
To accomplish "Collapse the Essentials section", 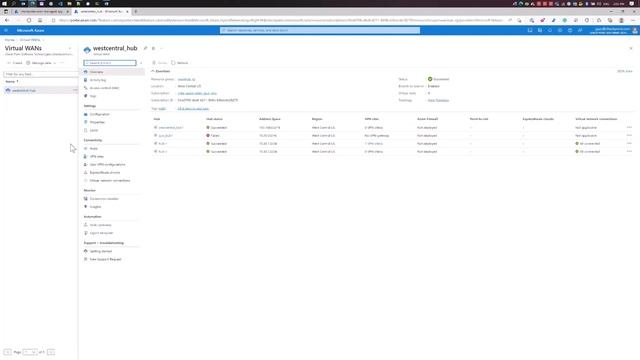I will 160,71.
